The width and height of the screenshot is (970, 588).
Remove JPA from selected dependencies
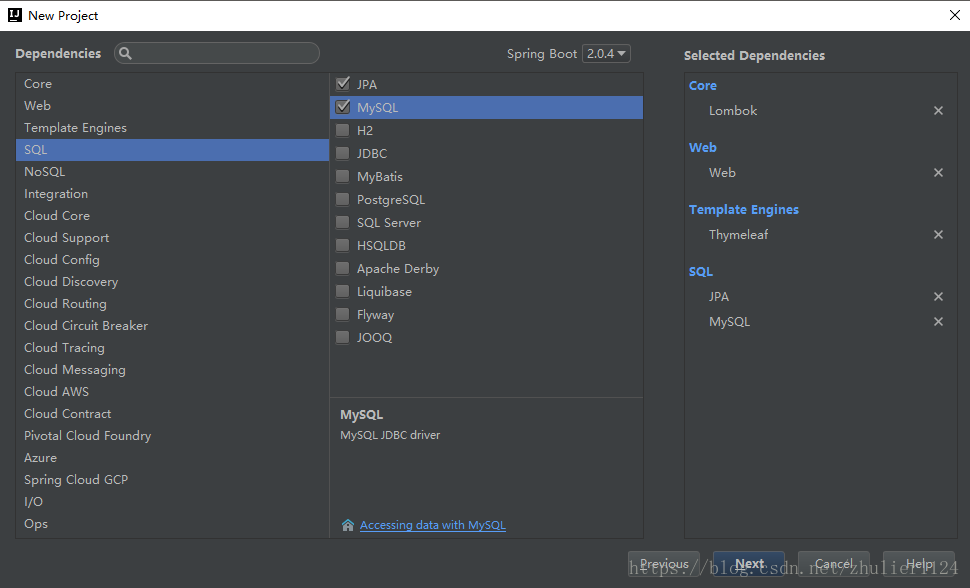point(938,297)
